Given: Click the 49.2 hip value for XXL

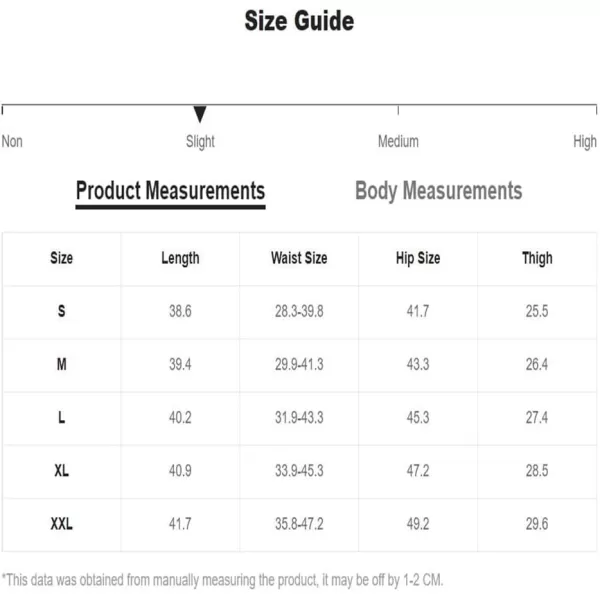Looking at the screenshot, I should 418,524.
